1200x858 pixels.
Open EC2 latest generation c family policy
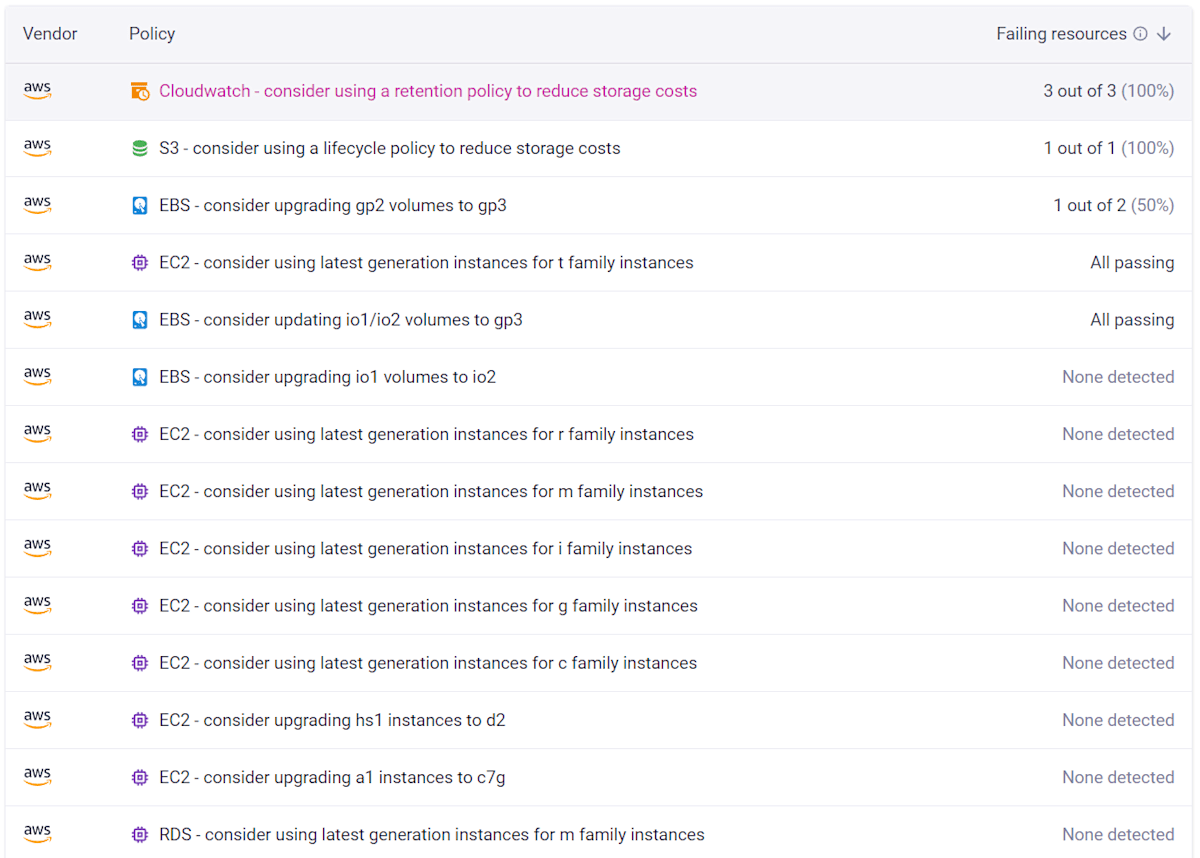click(x=428, y=662)
